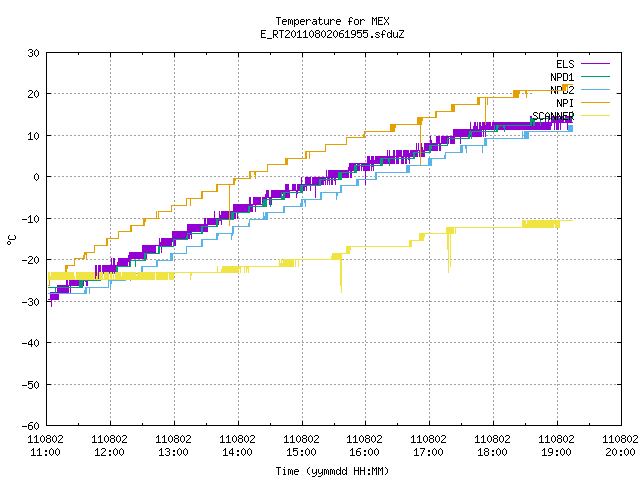Click the light blue NPD2 legend line sample
640x480 pixels.
(596, 89)
